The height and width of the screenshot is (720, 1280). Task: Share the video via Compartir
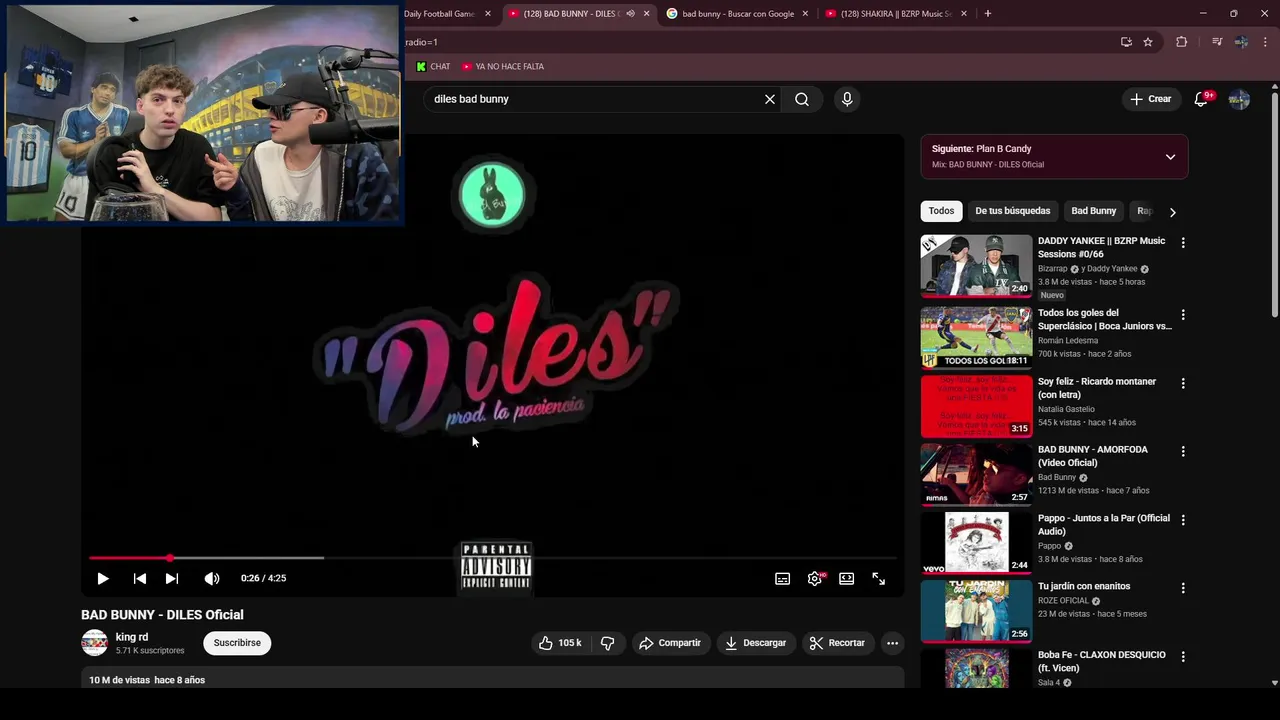tap(670, 643)
